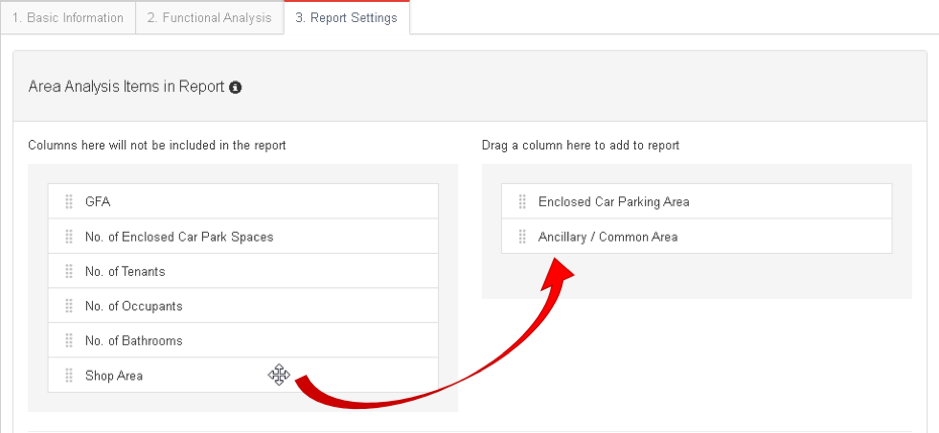Click drag handle of Ancillary / Common Area
939x433 pixels.
click(522, 237)
